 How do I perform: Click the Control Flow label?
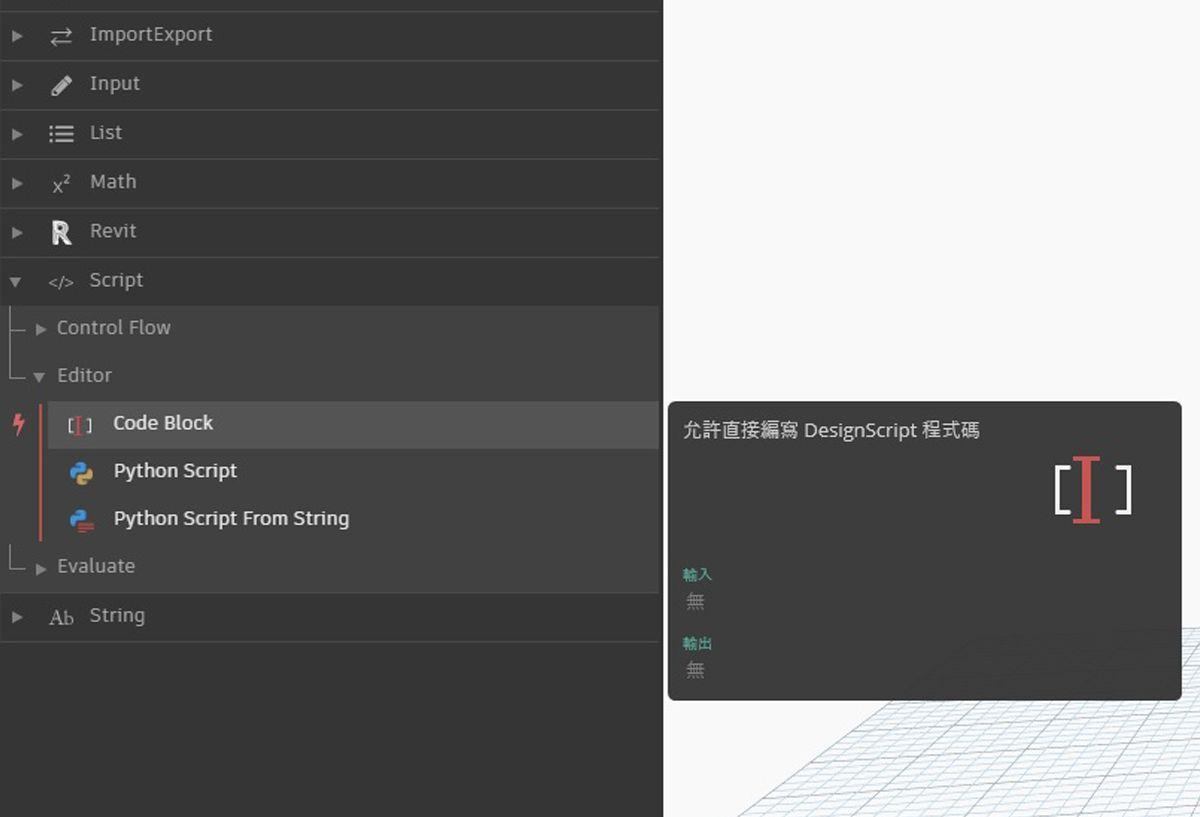point(114,327)
